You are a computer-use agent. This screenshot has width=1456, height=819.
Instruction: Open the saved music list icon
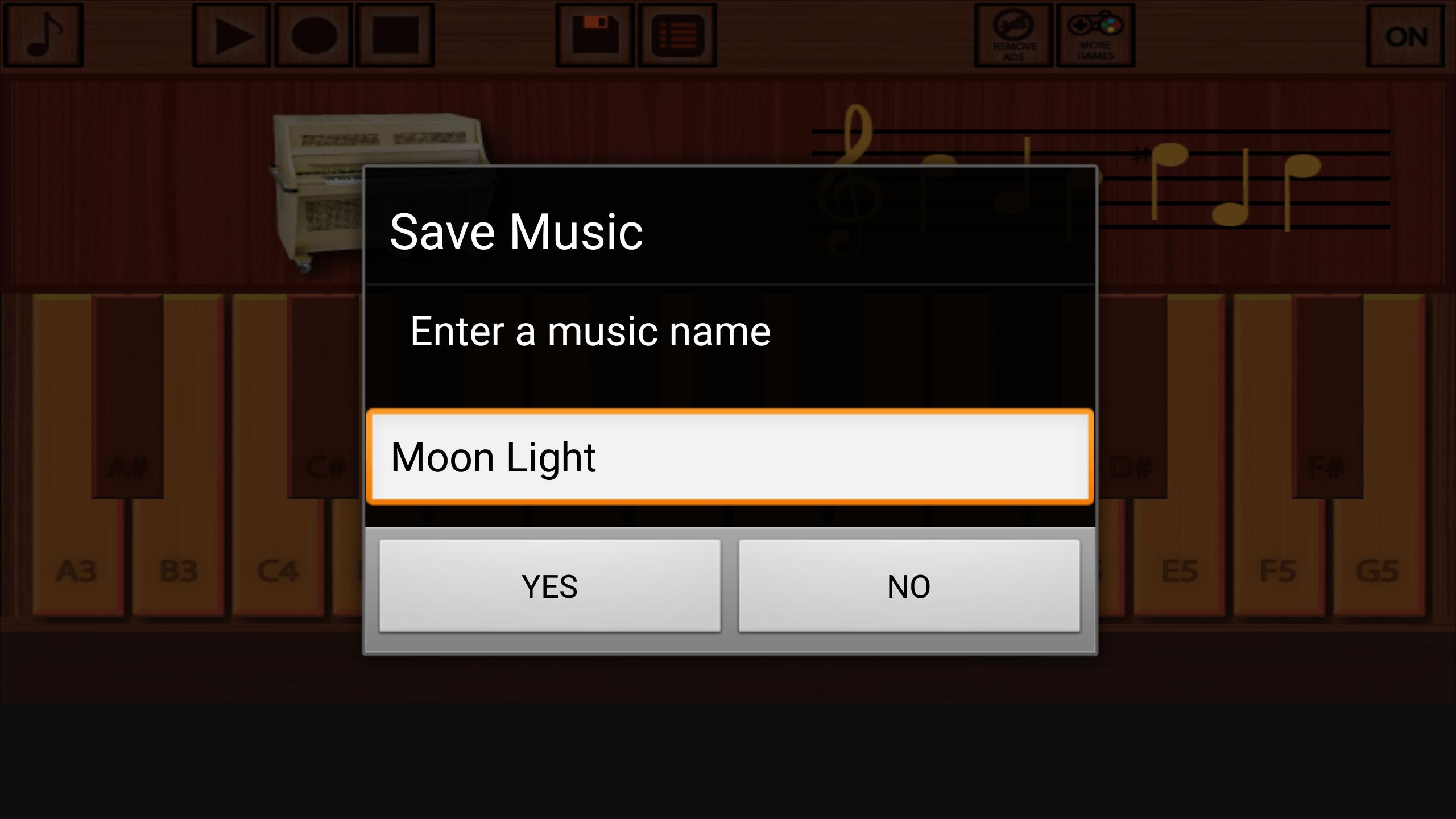(x=677, y=35)
